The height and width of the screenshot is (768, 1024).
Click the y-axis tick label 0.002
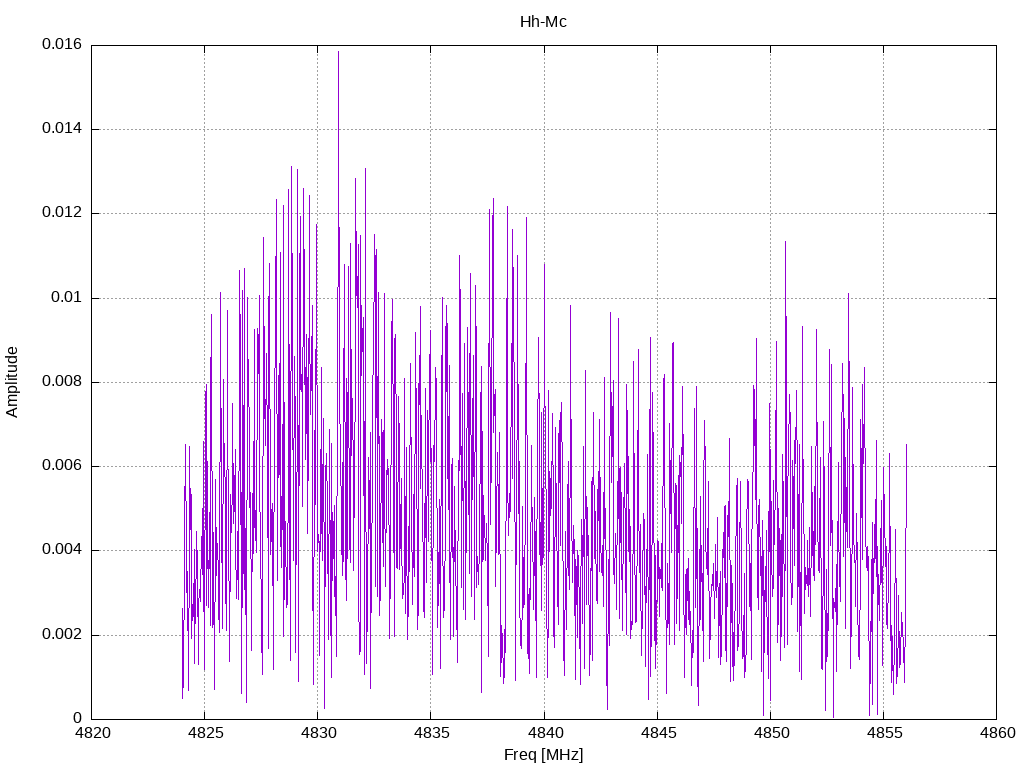coord(62,634)
